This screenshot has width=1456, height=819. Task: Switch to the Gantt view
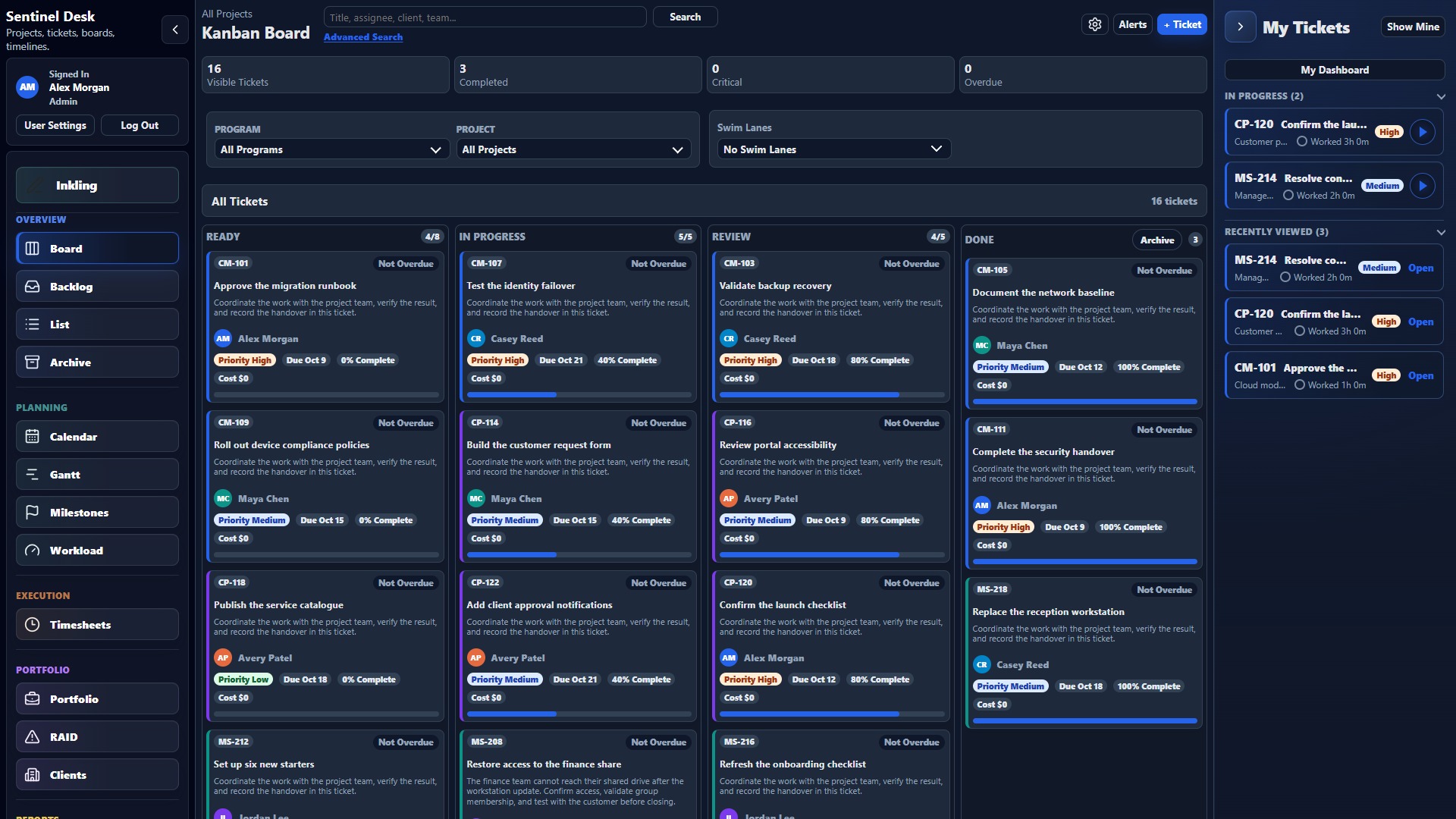pyautogui.click(x=97, y=475)
